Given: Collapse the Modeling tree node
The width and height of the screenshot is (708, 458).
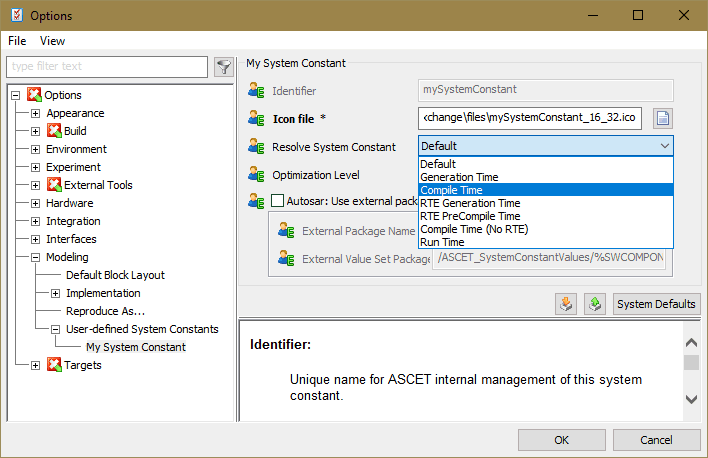Looking at the screenshot, I should click(x=35, y=257).
